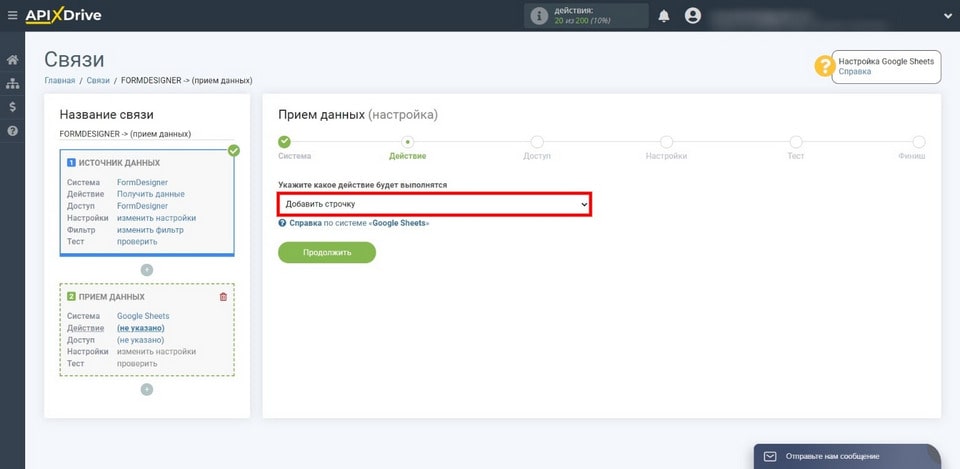
Task: Open the Добавить строчку action dropdown
Action: tap(434, 204)
